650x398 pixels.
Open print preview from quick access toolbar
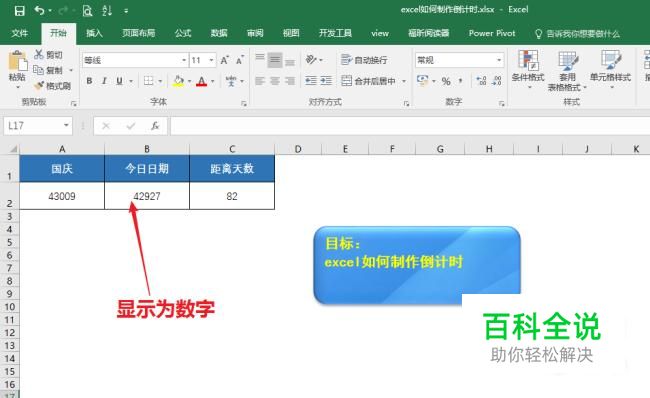pyautogui.click(x=87, y=11)
